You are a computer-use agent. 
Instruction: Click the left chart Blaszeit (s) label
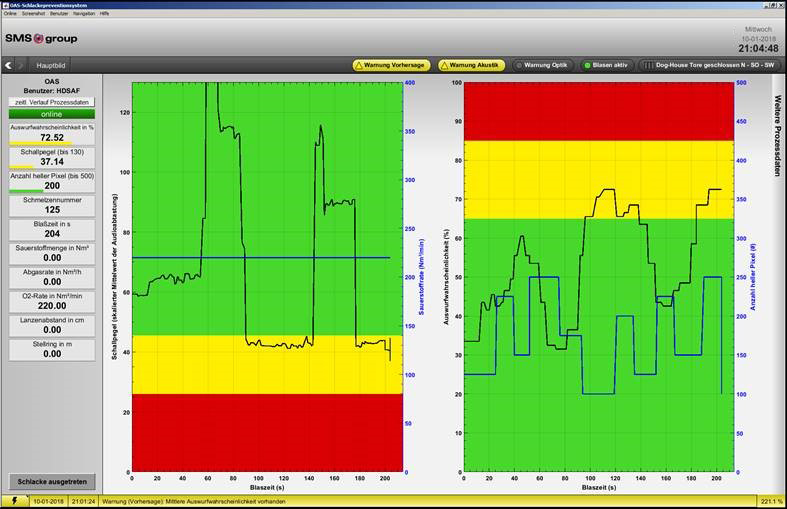point(267,487)
